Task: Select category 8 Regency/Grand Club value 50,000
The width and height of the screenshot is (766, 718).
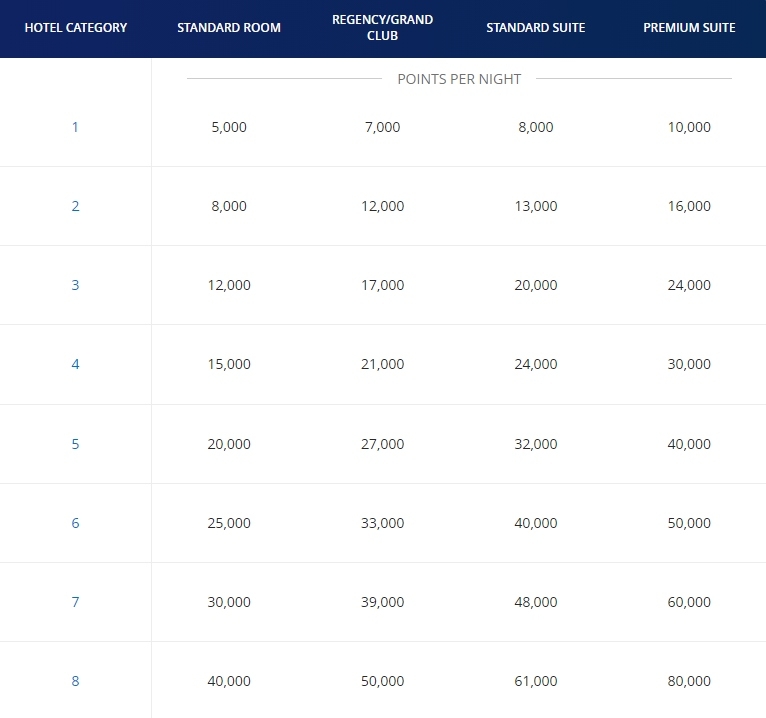Action: click(x=383, y=681)
